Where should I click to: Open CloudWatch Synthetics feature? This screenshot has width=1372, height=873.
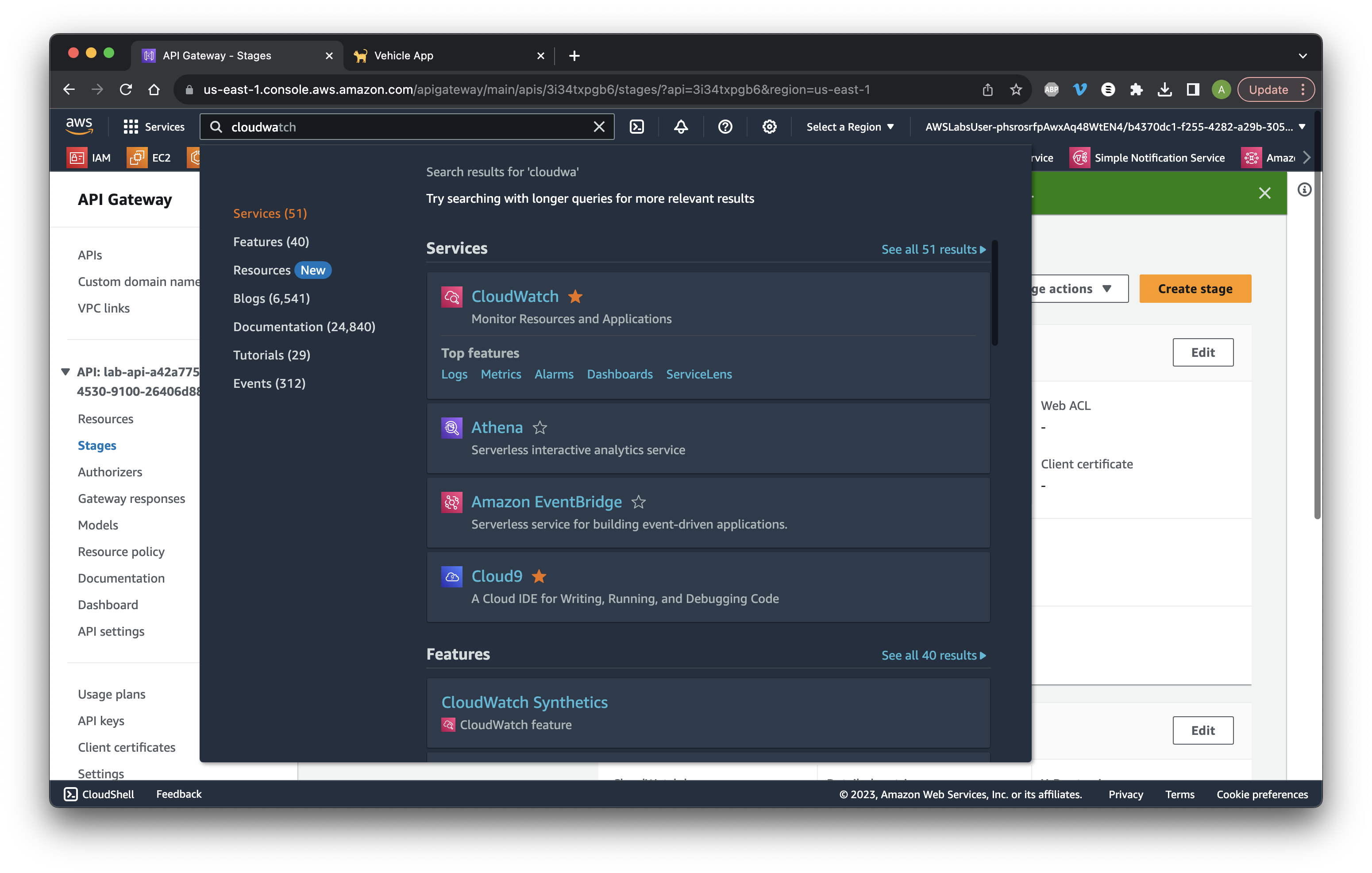(x=524, y=702)
